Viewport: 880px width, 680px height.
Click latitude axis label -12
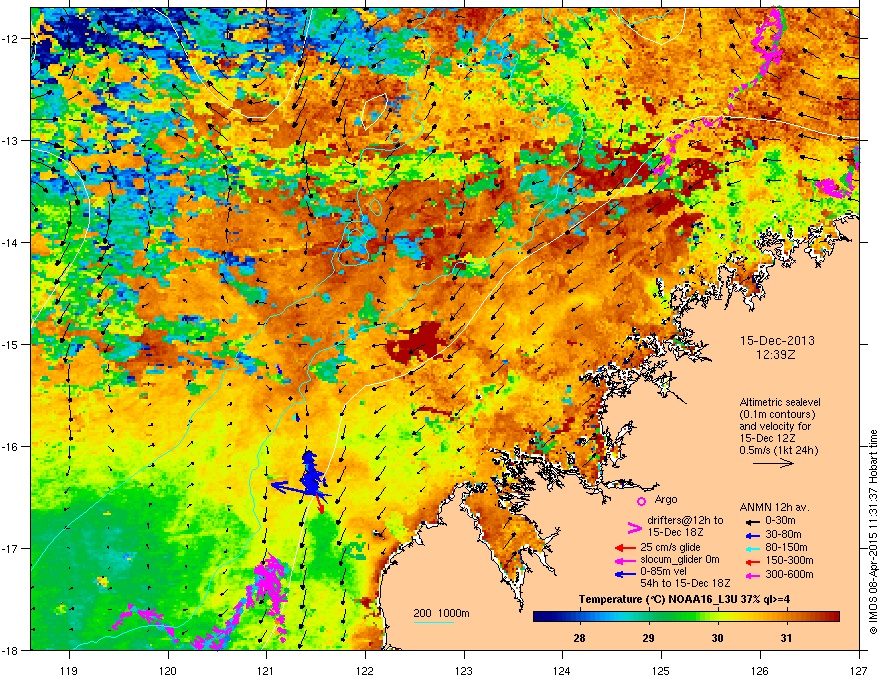click(x=11, y=39)
